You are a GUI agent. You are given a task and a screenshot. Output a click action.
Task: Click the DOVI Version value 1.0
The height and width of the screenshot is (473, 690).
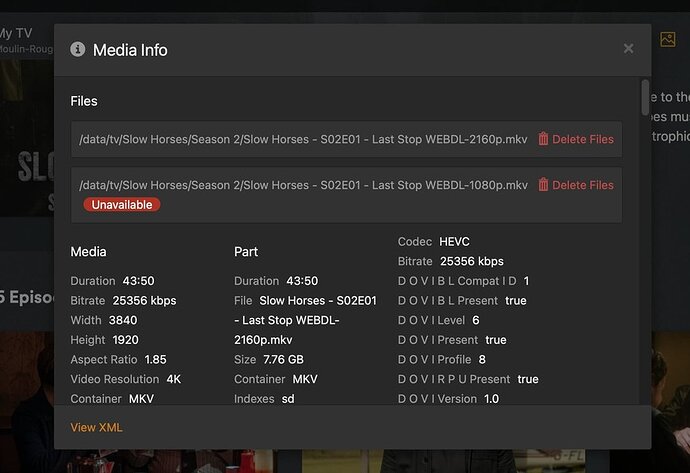coord(492,399)
